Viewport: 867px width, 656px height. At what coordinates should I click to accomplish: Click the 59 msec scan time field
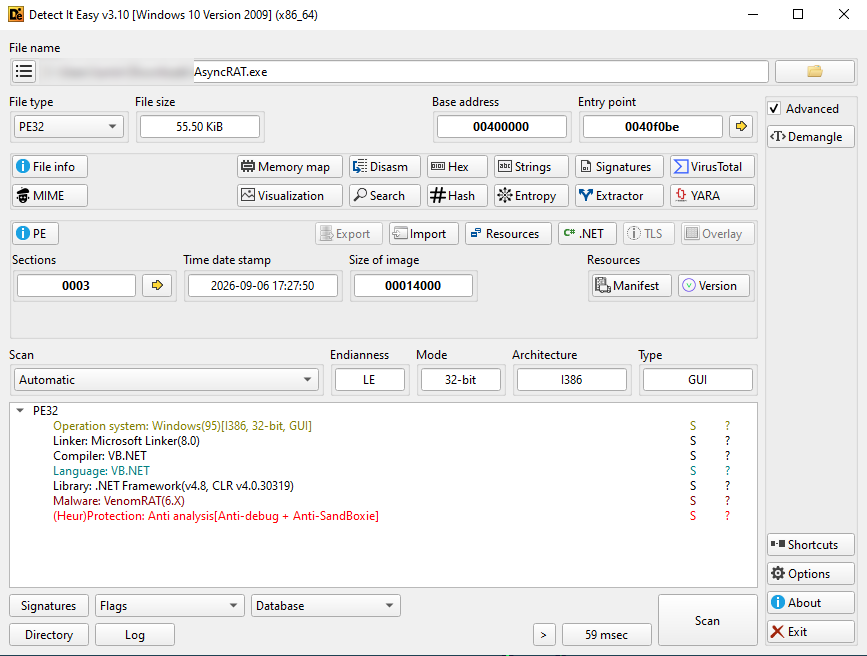pyautogui.click(x=607, y=634)
